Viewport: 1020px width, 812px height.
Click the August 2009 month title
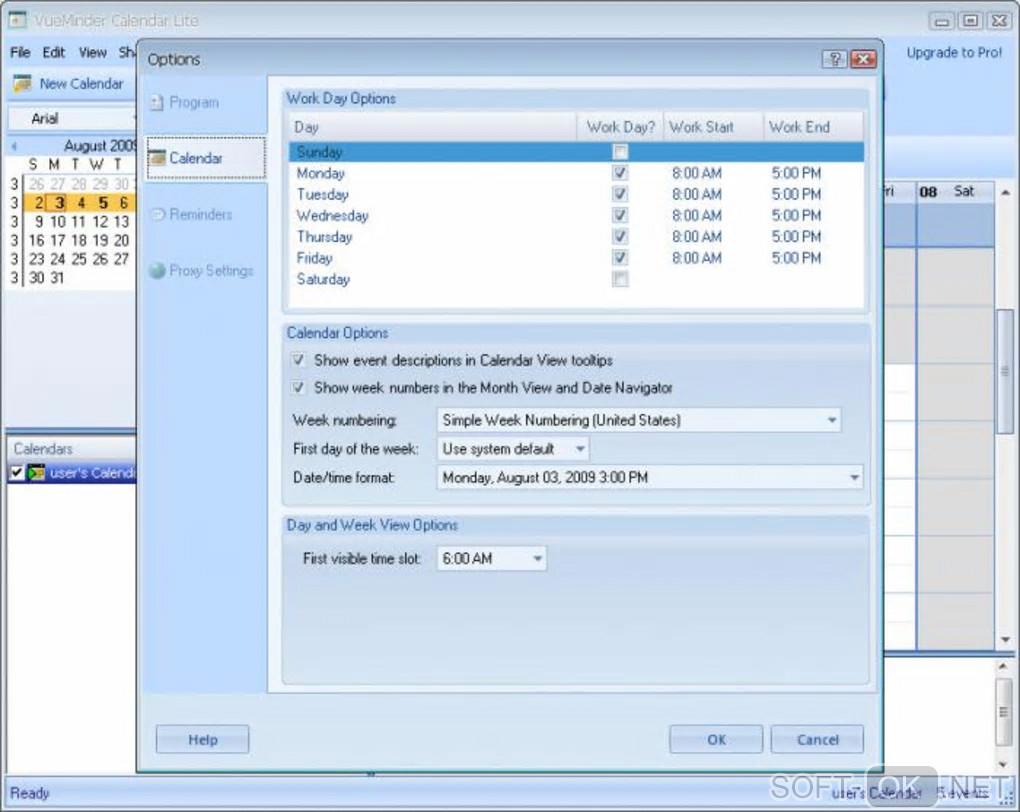[100, 146]
